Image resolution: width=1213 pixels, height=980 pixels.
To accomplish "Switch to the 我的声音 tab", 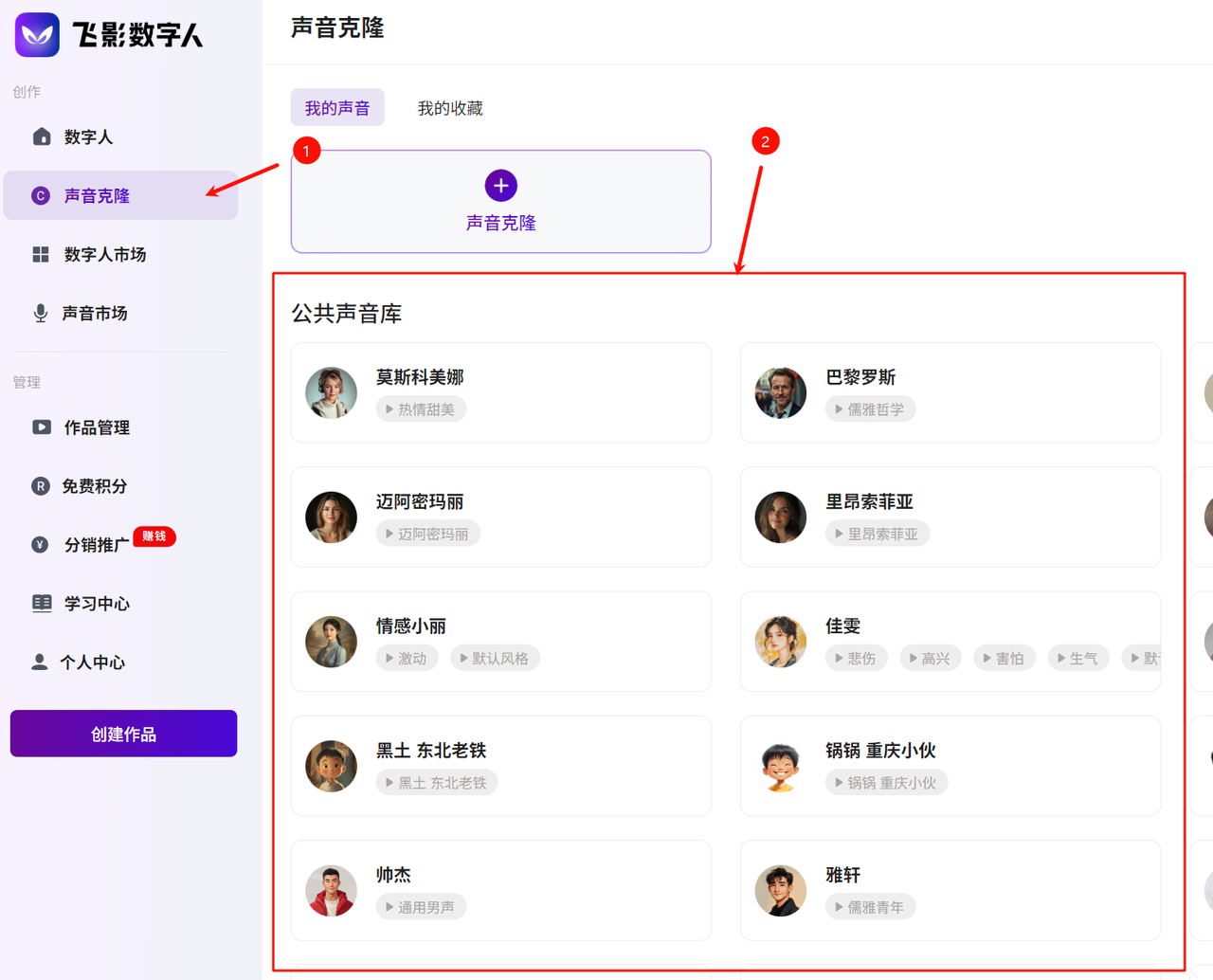I will pyautogui.click(x=337, y=108).
